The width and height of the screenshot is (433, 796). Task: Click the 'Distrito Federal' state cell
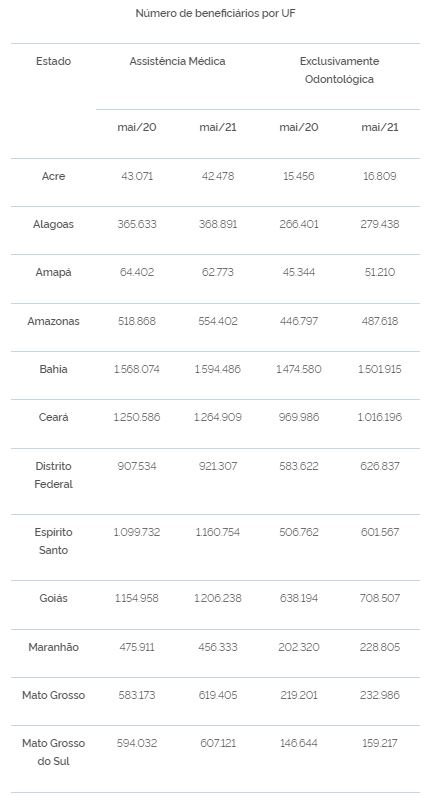[x=53, y=475]
